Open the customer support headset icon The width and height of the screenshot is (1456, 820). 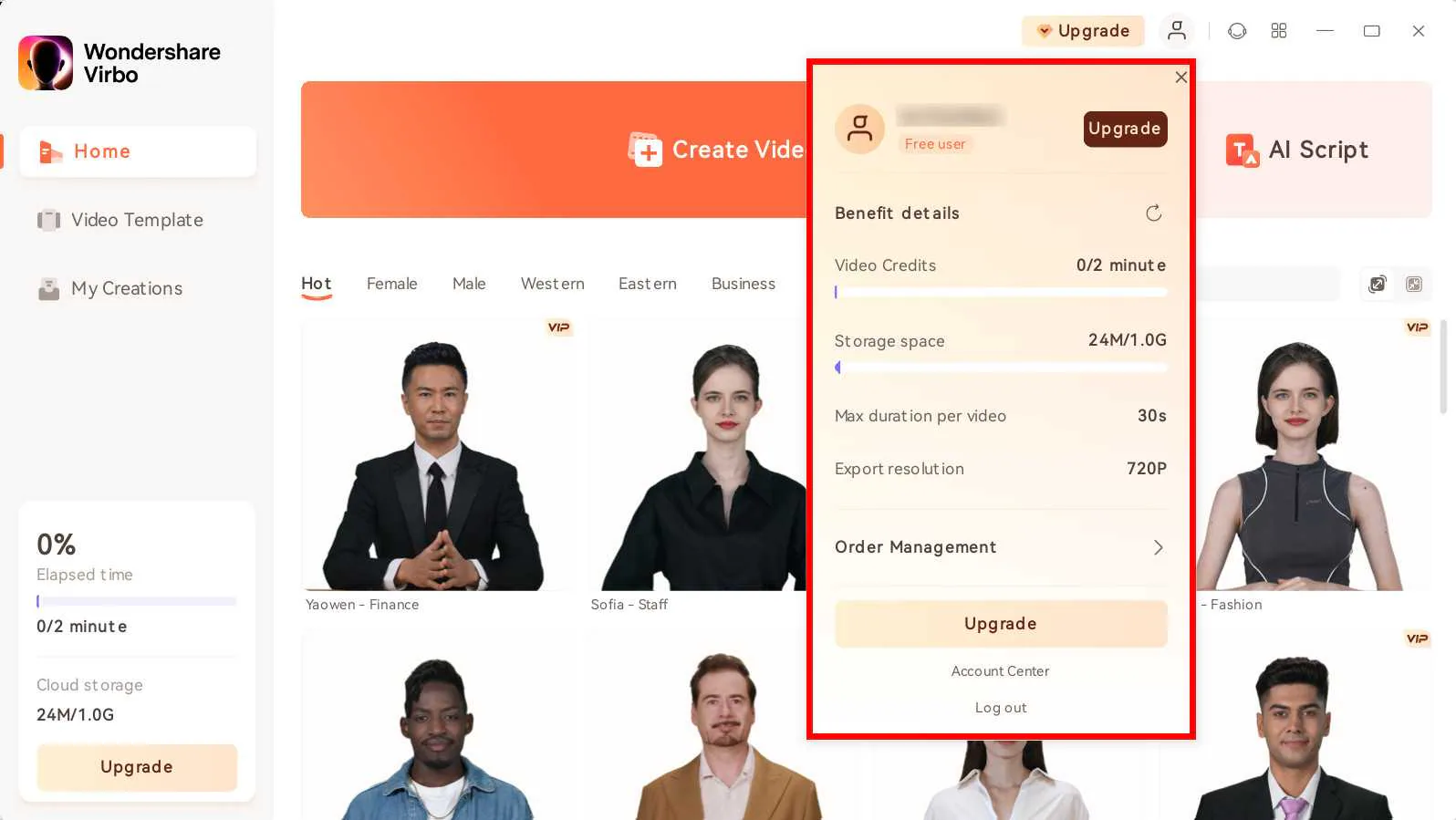[x=1237, y=31]
